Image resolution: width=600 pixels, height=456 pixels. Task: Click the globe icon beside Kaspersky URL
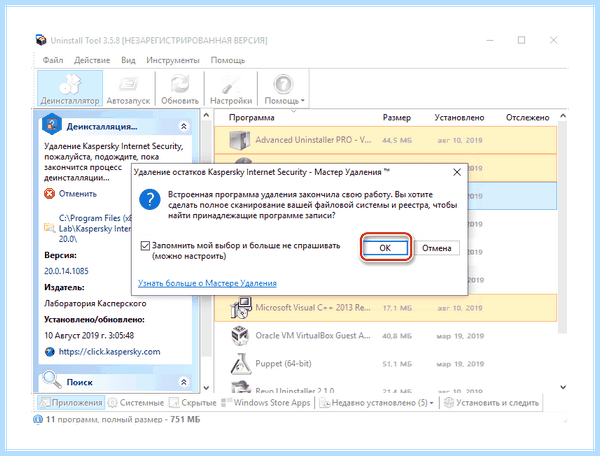point(50,352)
